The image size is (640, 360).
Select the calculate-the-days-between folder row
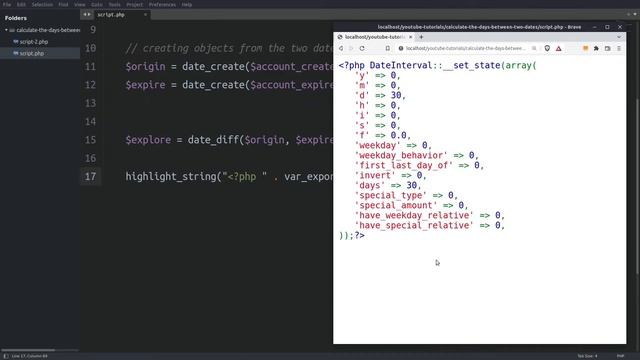[x=40, y=30]
